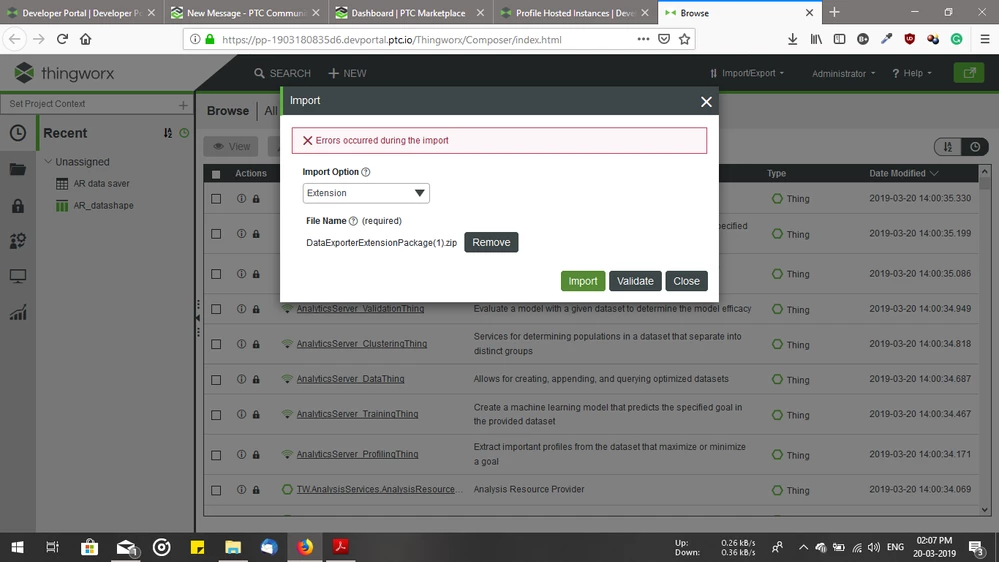Open the Administrator user dropdown
999x562 pixels.
click(844, 73)
